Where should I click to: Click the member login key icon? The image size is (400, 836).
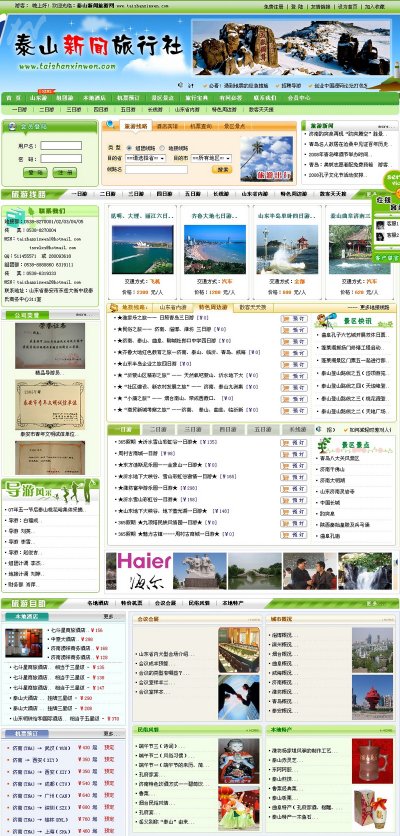coord(12,126)
